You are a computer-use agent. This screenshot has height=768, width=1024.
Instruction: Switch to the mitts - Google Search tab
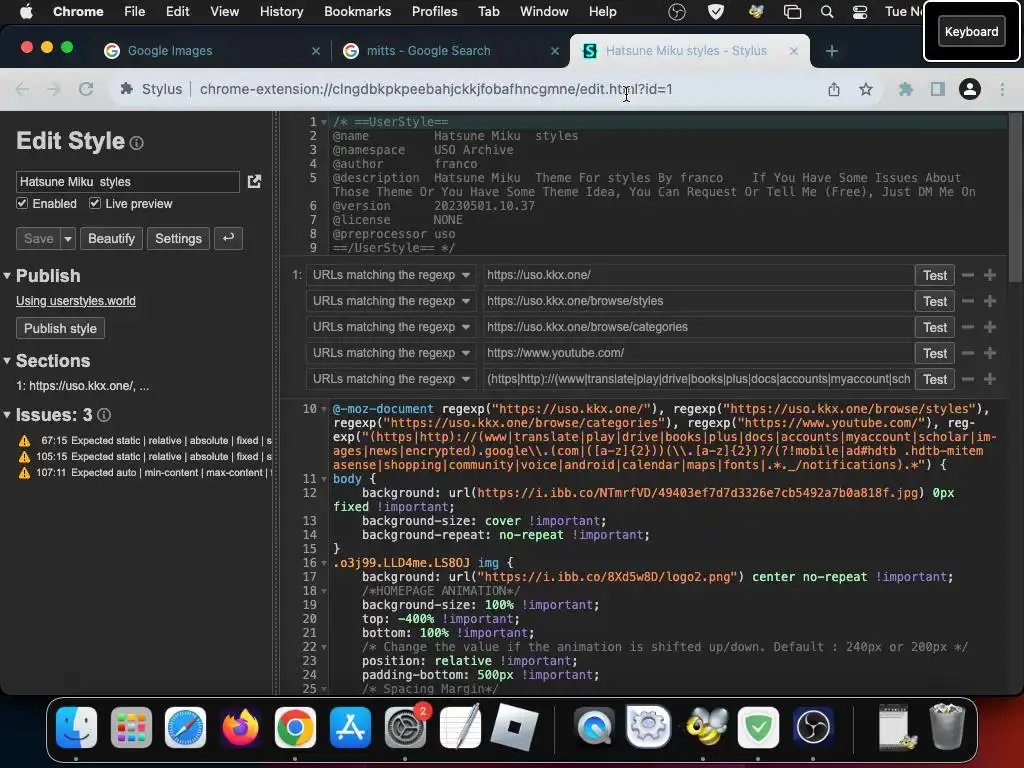451,51
